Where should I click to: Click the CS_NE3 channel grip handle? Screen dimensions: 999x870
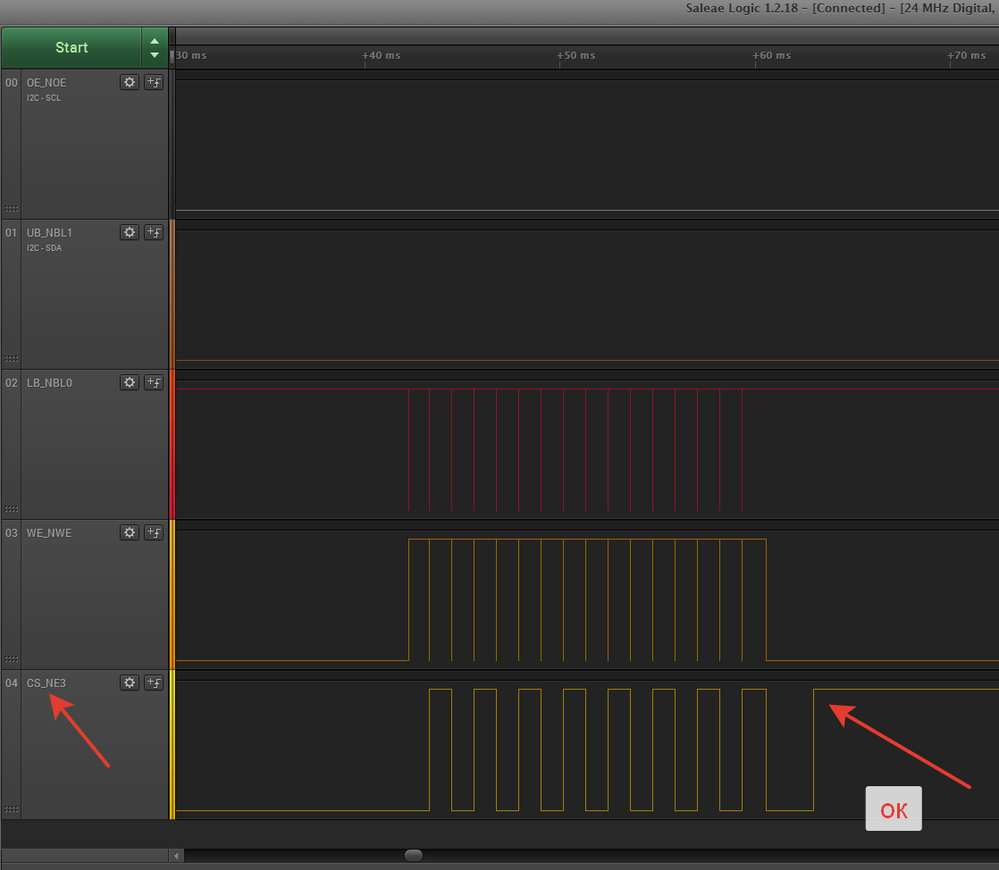[x=11, y=809]
